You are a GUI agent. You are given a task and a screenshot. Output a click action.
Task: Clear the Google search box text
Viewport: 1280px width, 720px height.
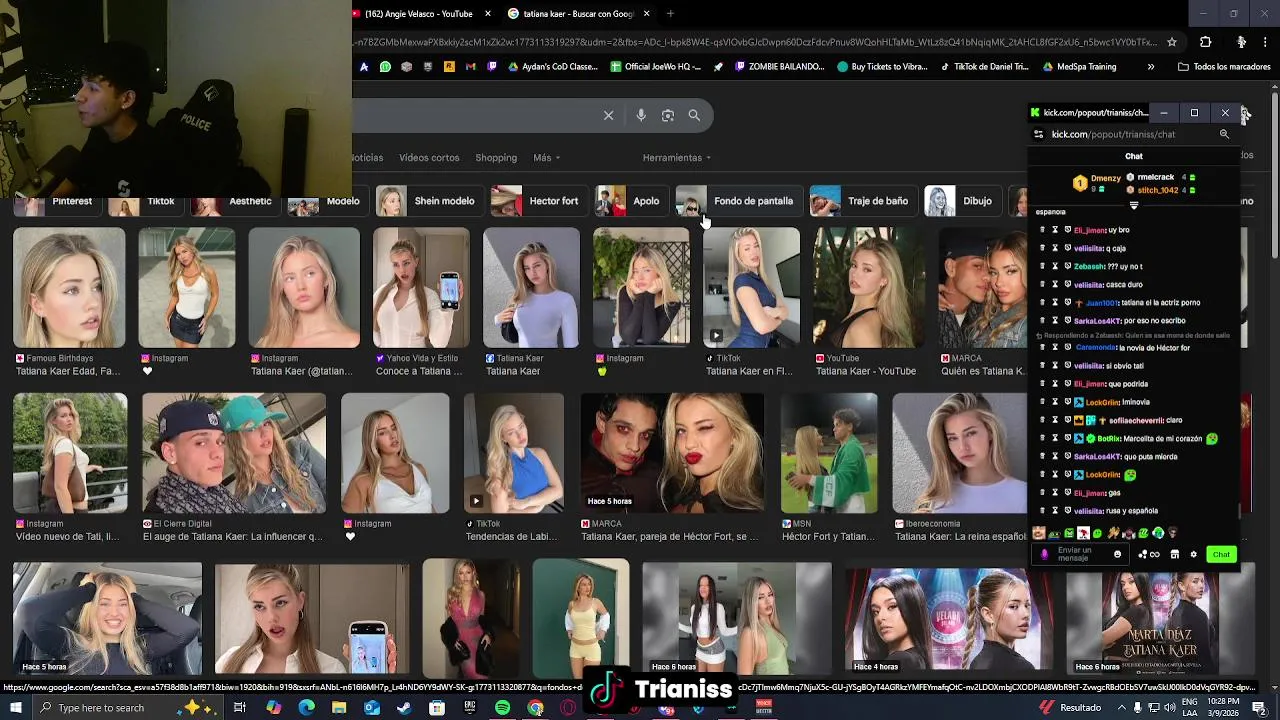pos(608,115)
